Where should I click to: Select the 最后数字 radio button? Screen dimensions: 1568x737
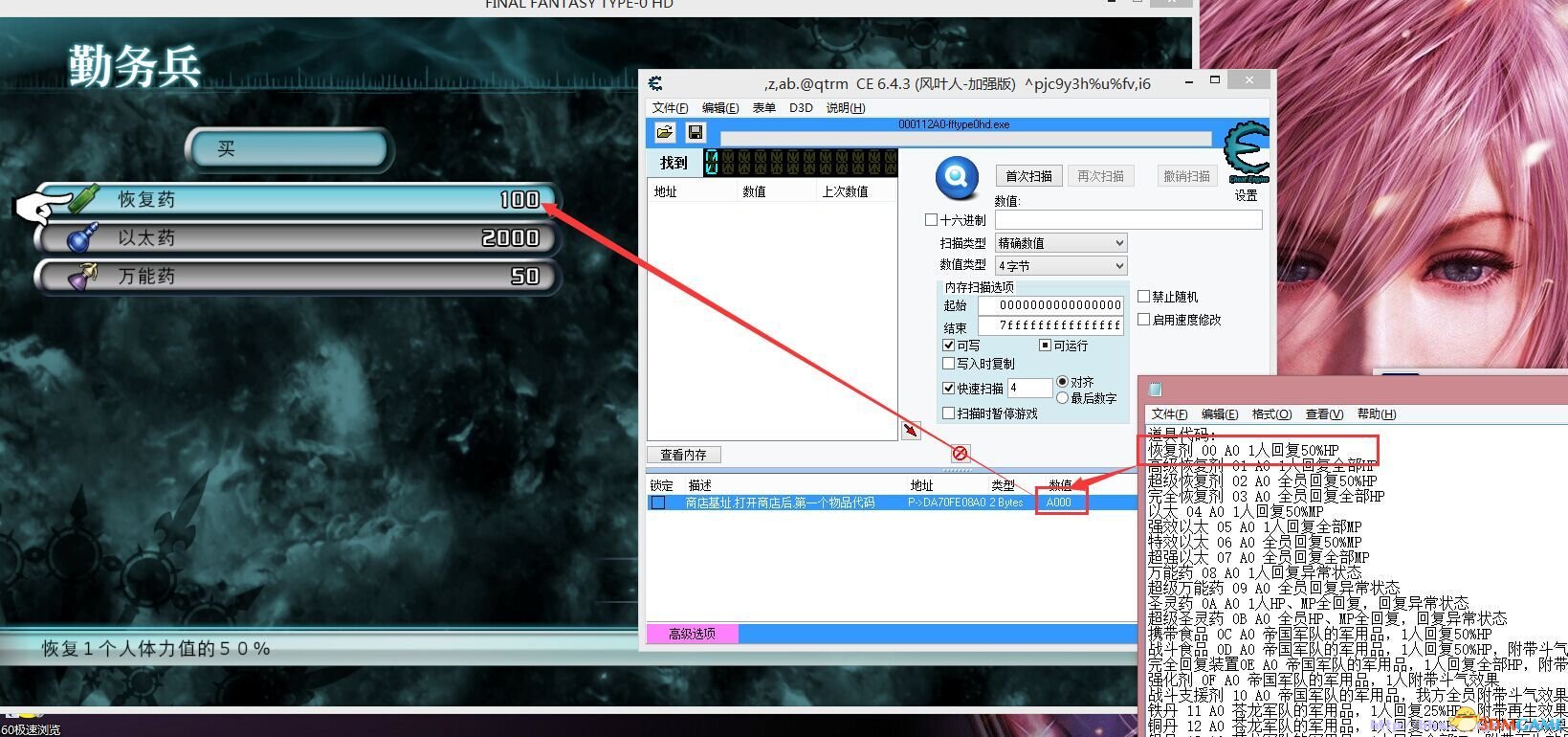pos(1062,398)
